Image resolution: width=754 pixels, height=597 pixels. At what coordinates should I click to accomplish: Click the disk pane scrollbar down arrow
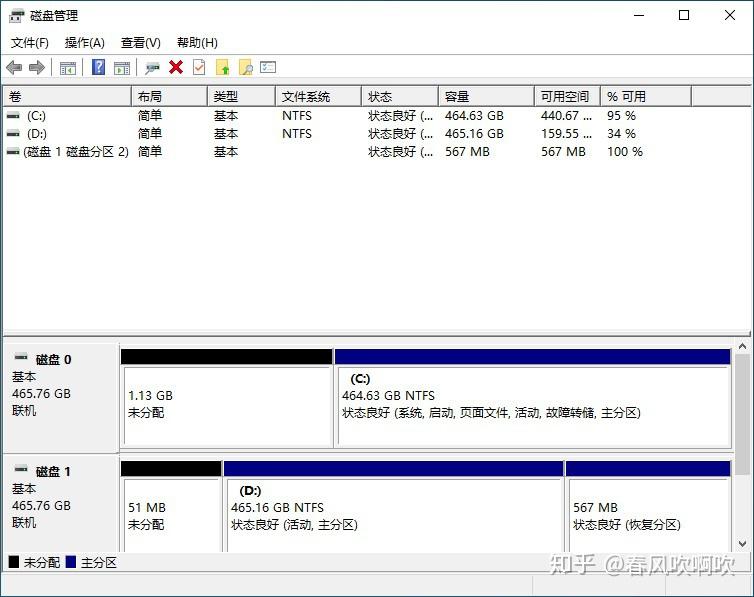(742, 544)
